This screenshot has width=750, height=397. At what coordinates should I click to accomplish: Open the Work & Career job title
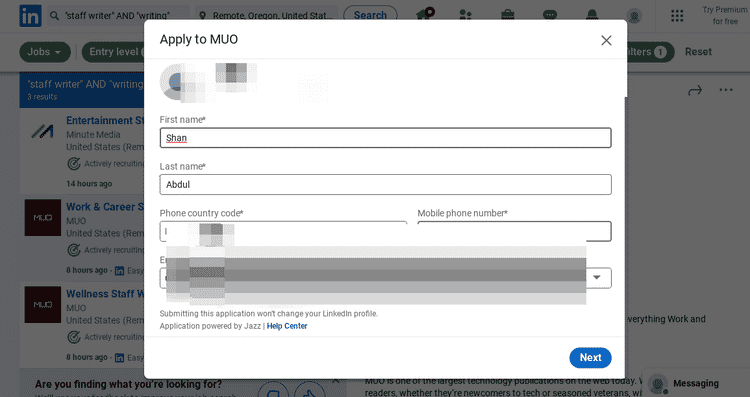click(105, 207)
